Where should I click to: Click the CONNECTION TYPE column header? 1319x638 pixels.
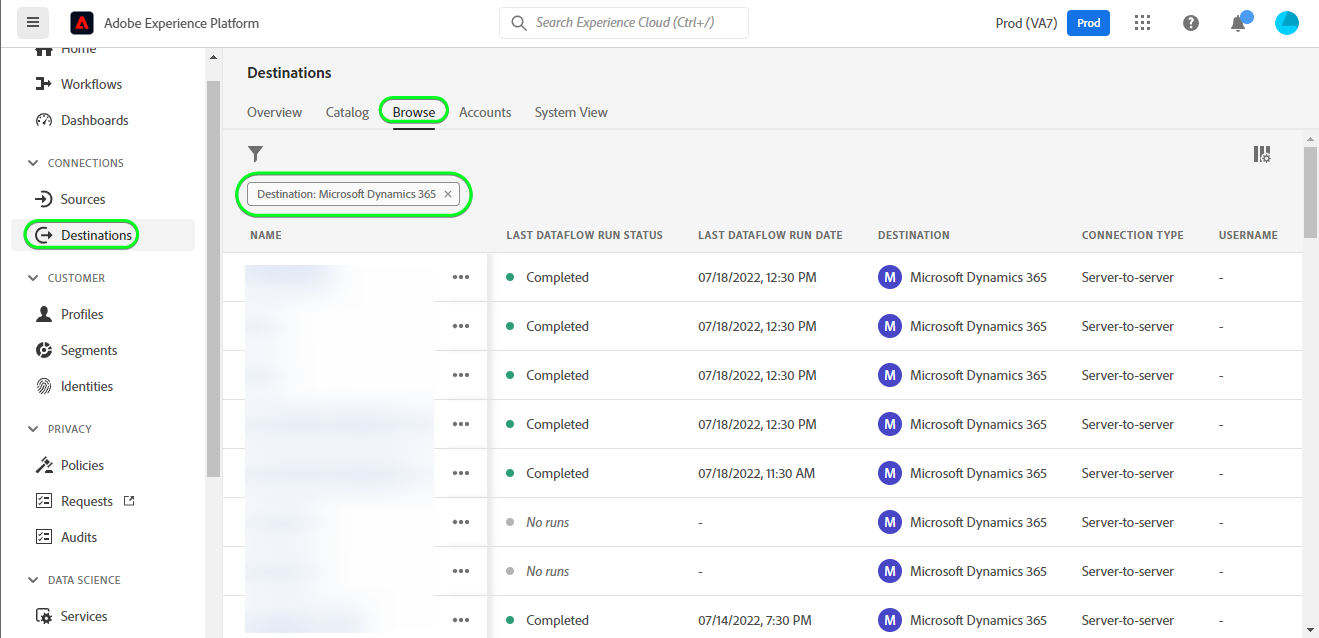point(1132,236)
